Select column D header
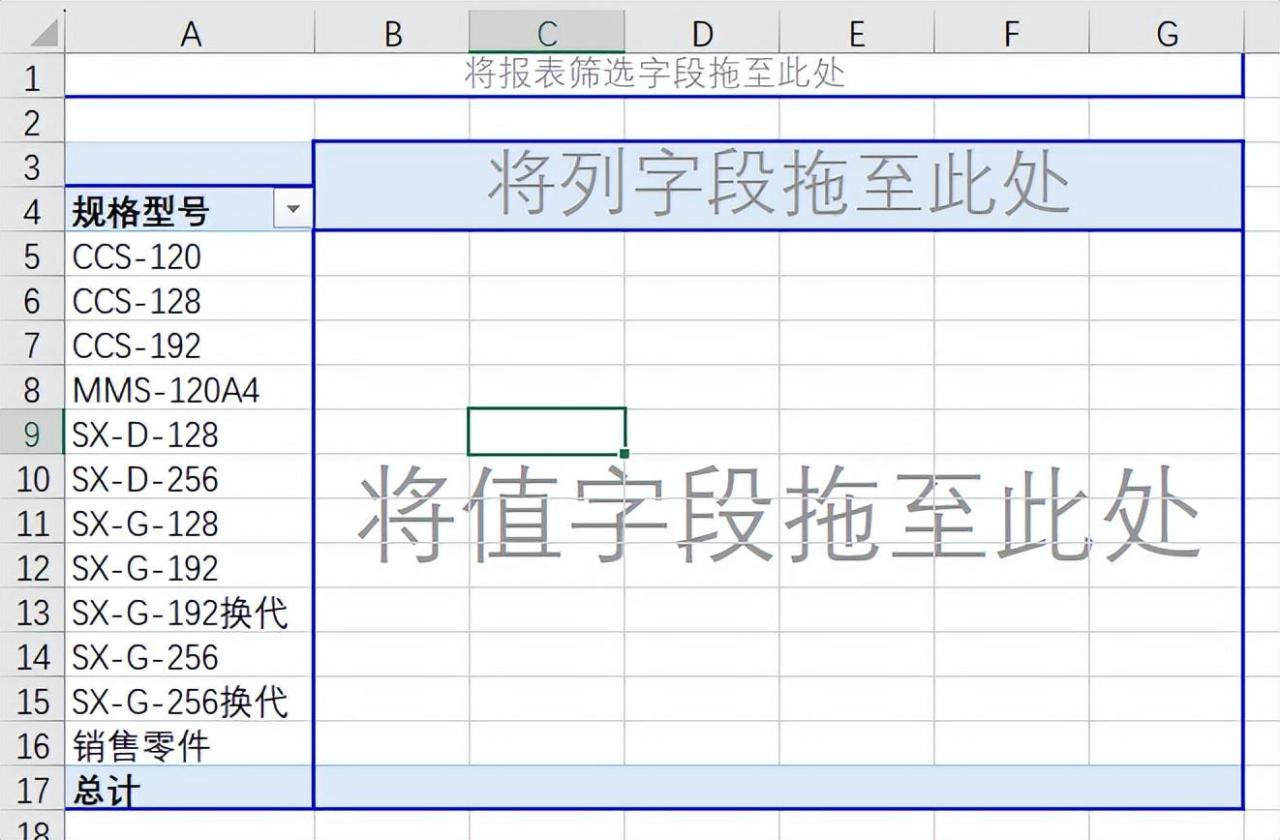Image resolution: width=1280 pixels, height=840 pixels. point(702,33)
